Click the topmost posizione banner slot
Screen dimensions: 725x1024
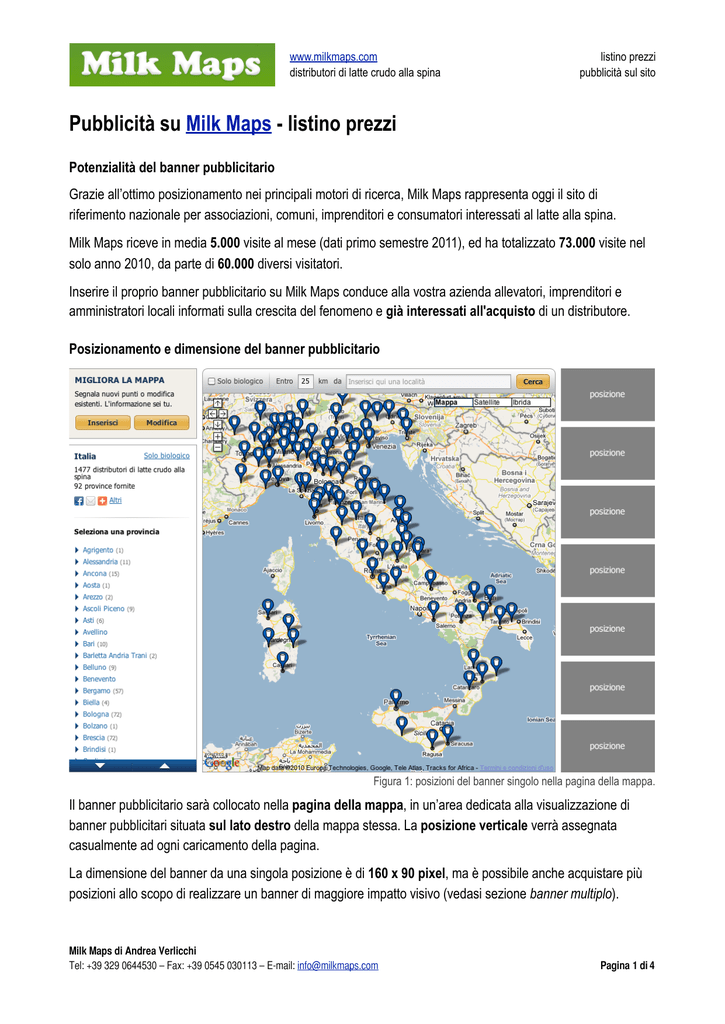(x=607, y=394)
